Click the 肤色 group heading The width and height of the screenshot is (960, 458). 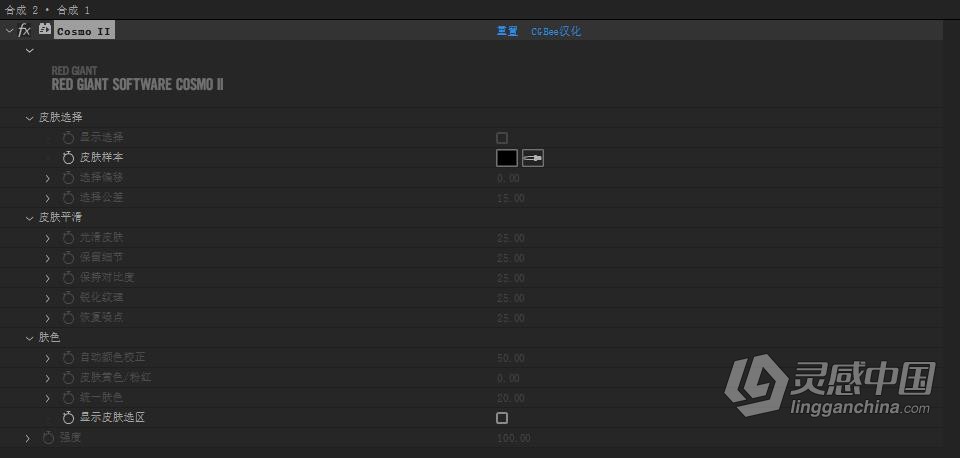click(50, 337)
